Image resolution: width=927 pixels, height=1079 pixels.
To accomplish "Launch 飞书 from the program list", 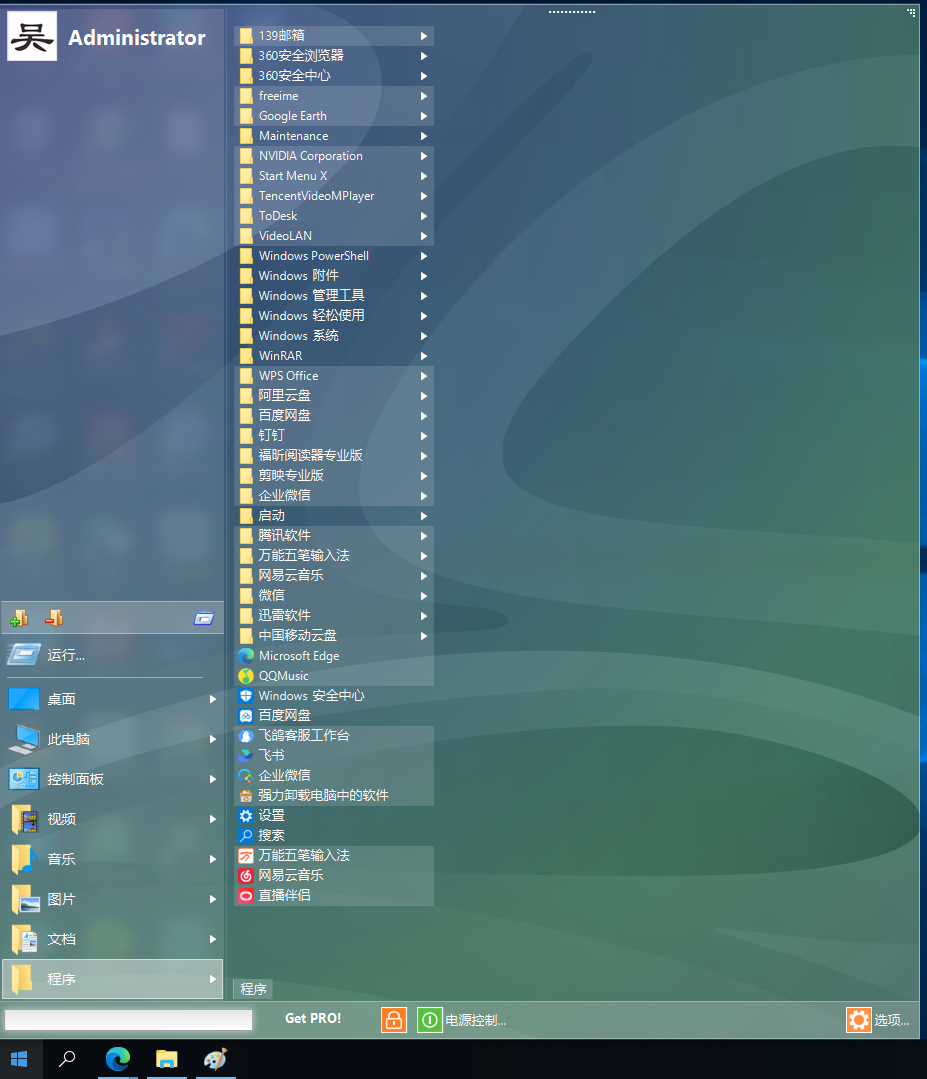I will tap(271, 755).
